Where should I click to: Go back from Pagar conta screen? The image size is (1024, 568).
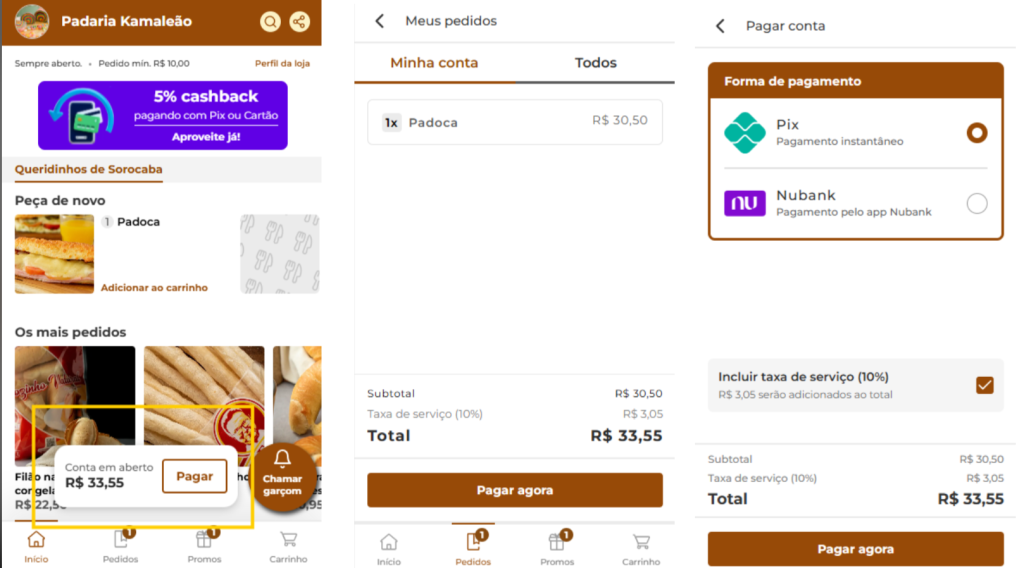(x=720, y=26)
